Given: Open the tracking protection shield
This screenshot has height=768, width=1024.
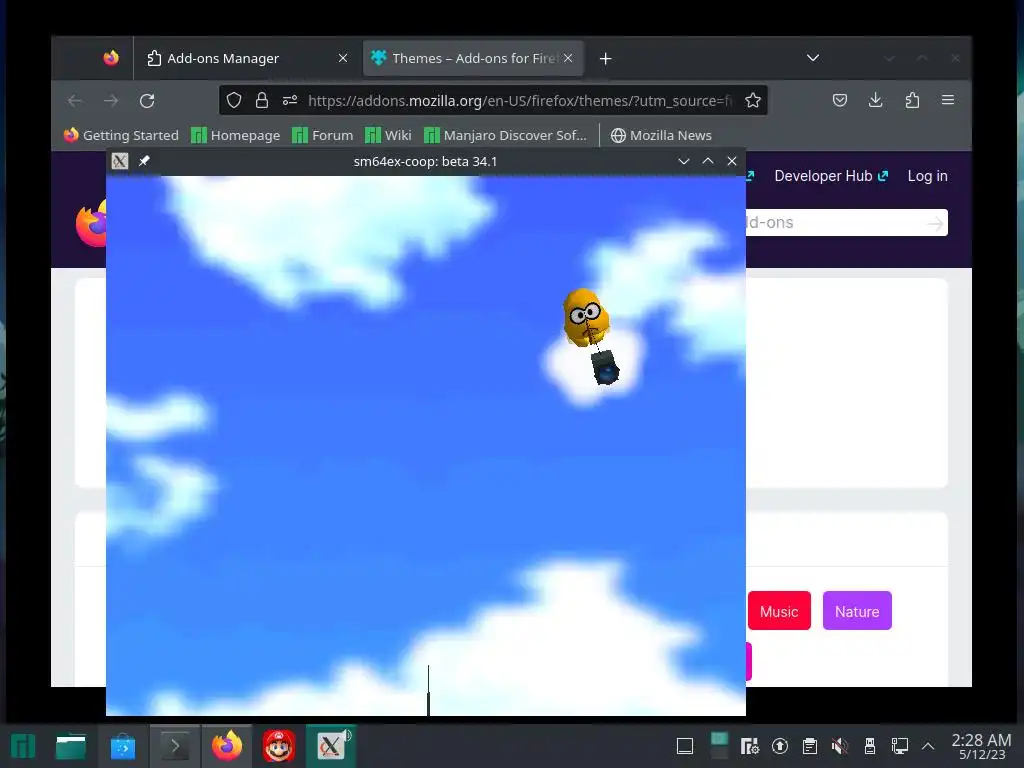Looking at the screenshot, I should (234, 101).
